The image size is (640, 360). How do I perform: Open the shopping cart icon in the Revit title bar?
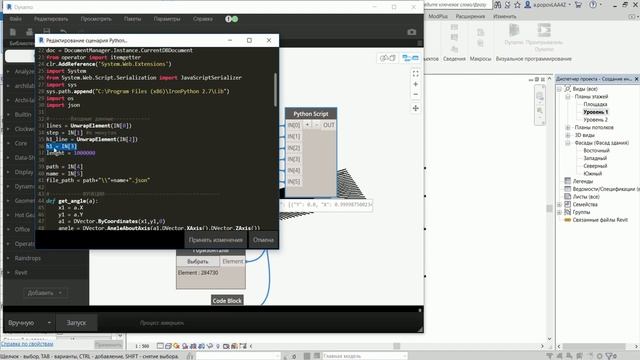click(x=578, y=5)
